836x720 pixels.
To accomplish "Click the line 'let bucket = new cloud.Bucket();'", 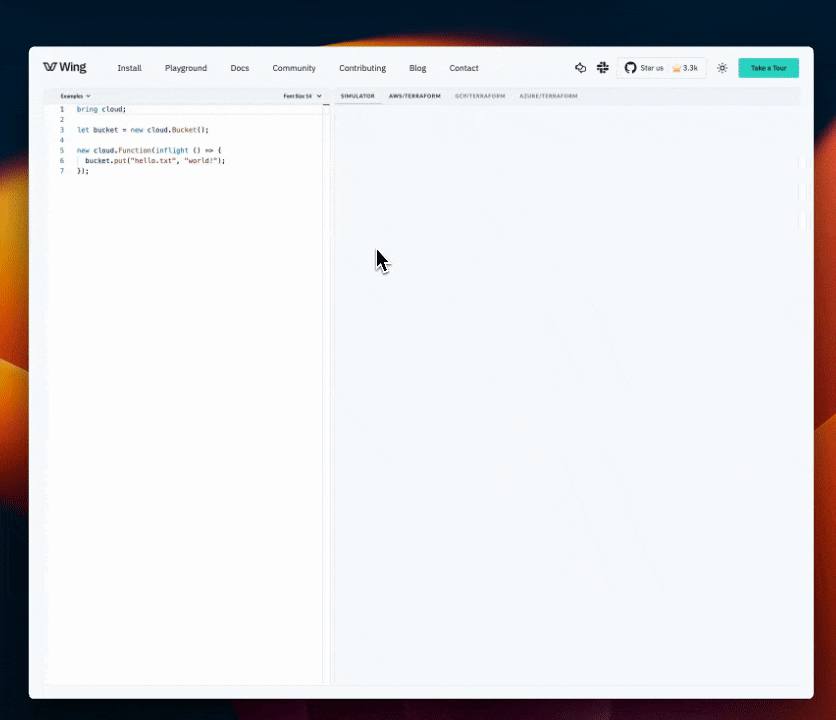I will tap(143, 130).
